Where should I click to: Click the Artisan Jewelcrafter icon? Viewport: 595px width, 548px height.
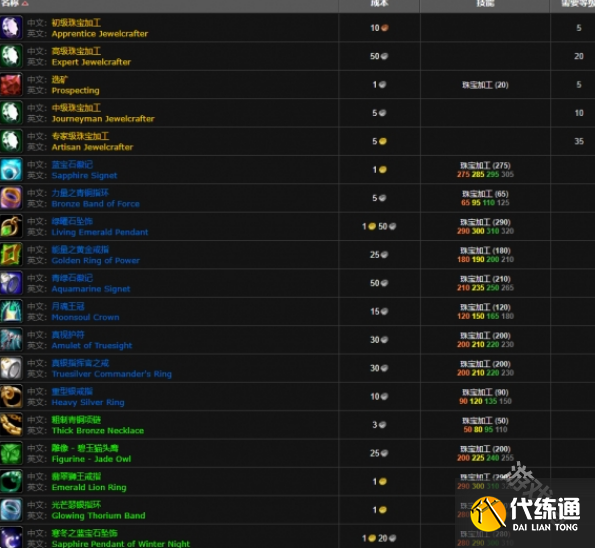coord(11,141)
